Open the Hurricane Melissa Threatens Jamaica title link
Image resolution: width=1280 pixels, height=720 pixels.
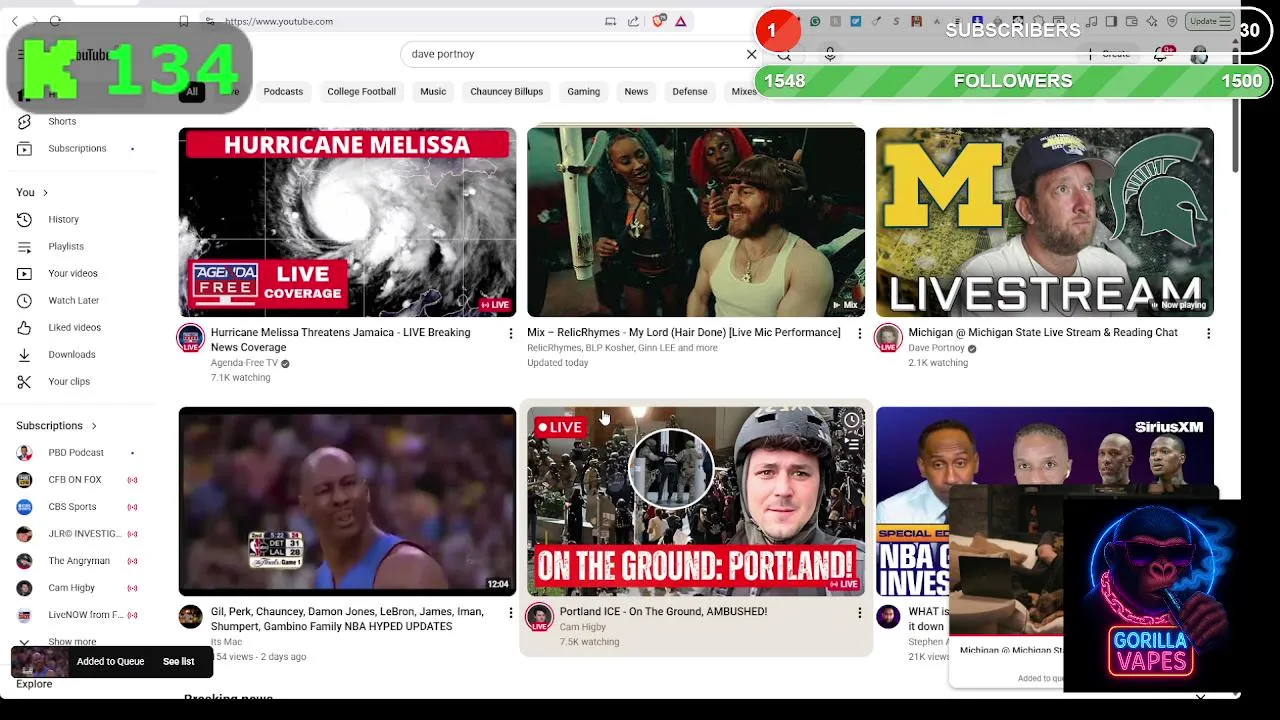click(340, 340)
